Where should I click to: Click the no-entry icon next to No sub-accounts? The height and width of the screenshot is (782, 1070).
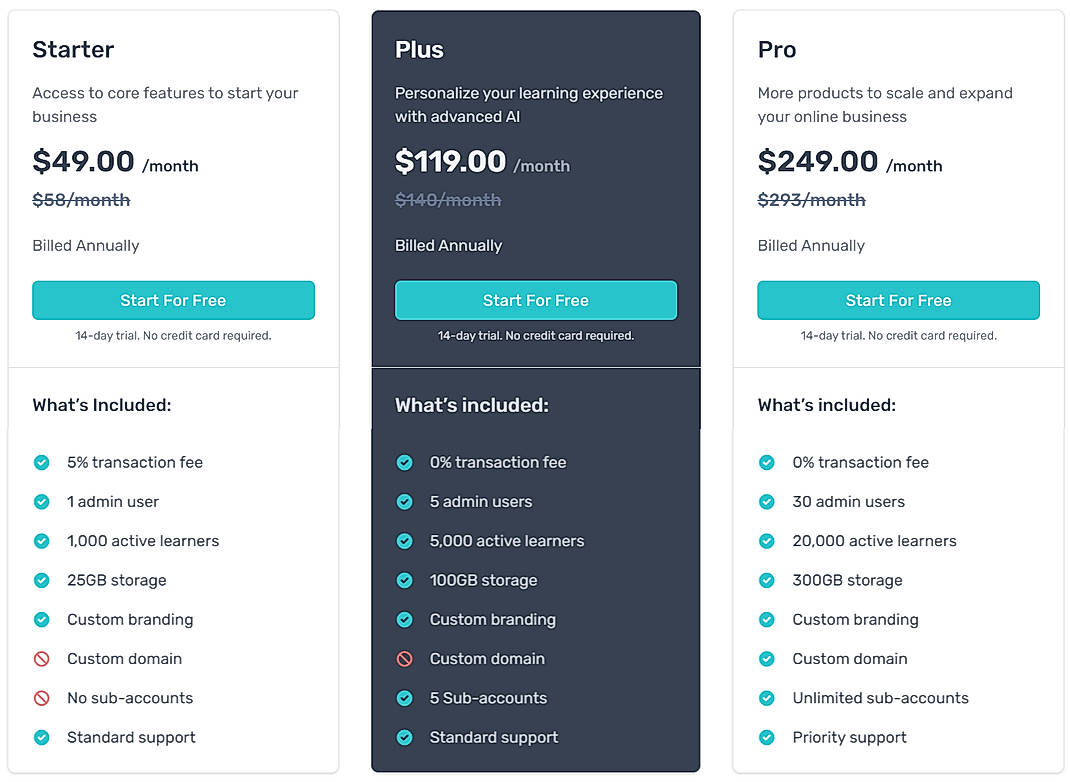[41, 698]
